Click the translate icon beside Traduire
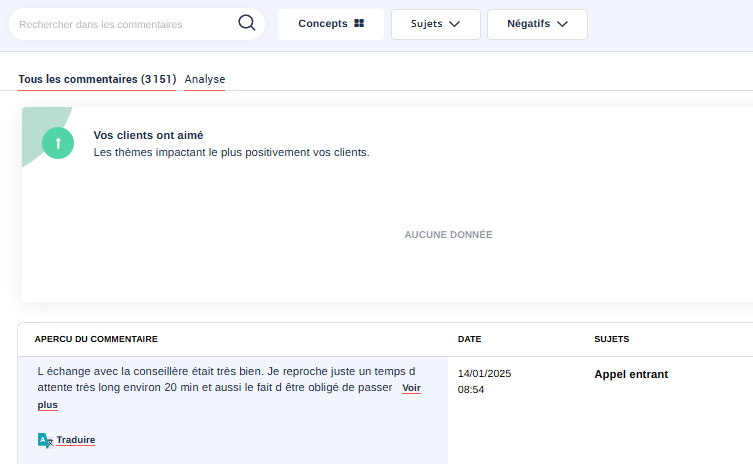 [x=44, y=440]
